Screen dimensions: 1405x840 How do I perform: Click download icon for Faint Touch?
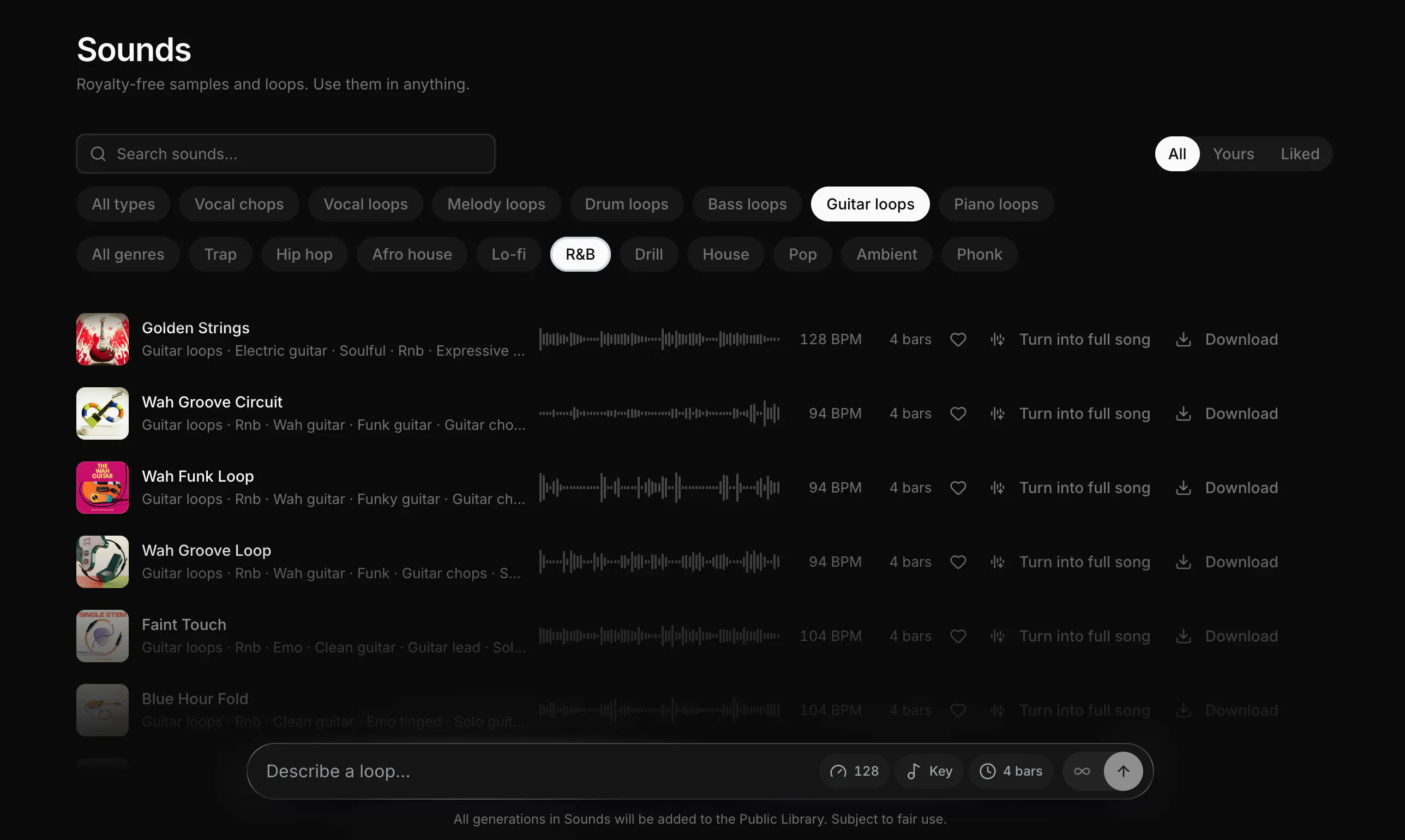pyautogui.click(x=1183, y=636)
